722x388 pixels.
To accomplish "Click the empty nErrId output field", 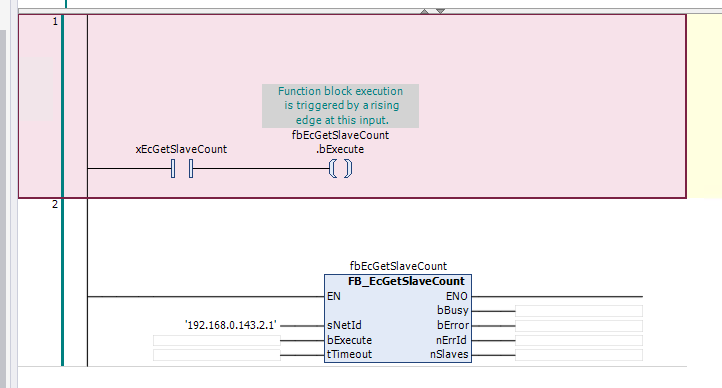I will pyautogui.click(x=579, y=341).
